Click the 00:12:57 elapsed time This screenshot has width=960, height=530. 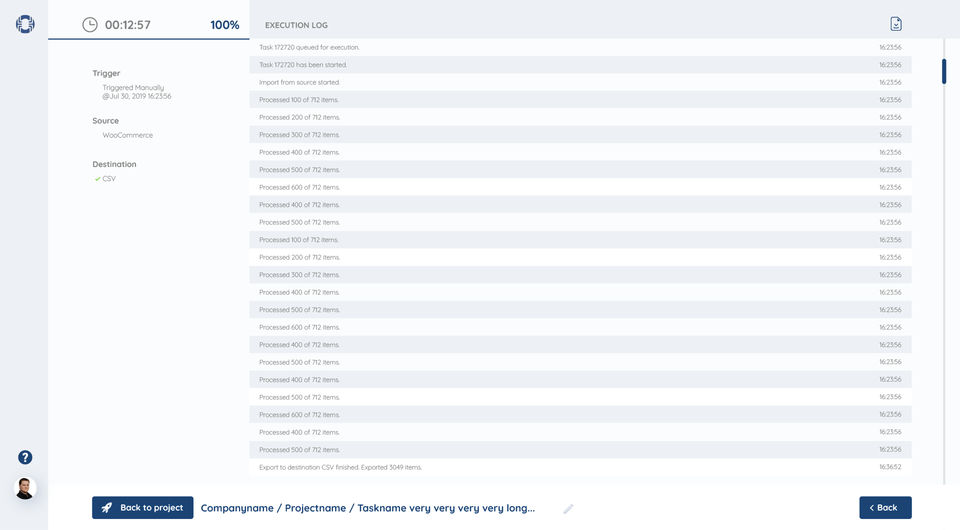pos(127,25)
